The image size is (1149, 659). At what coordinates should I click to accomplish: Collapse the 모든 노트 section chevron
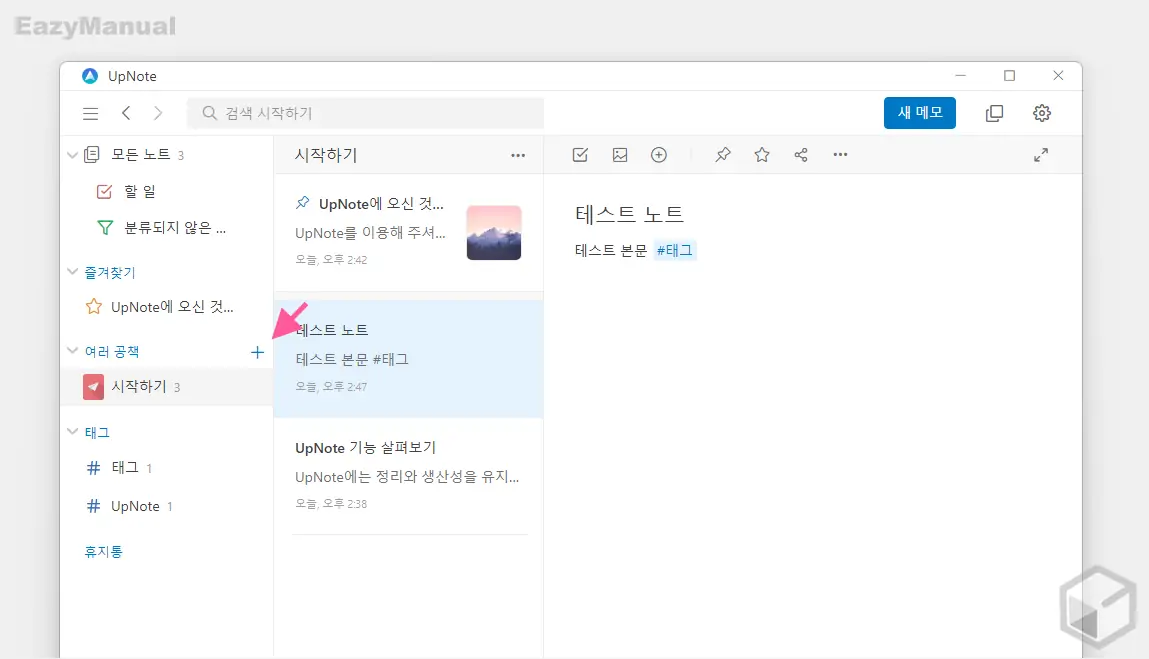point(72,155)
